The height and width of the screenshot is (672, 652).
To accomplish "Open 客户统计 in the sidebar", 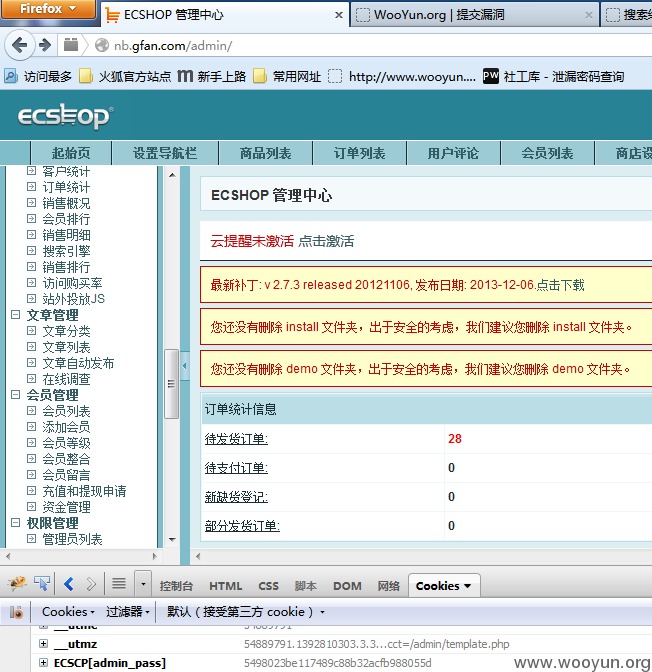I will (66, 171).
